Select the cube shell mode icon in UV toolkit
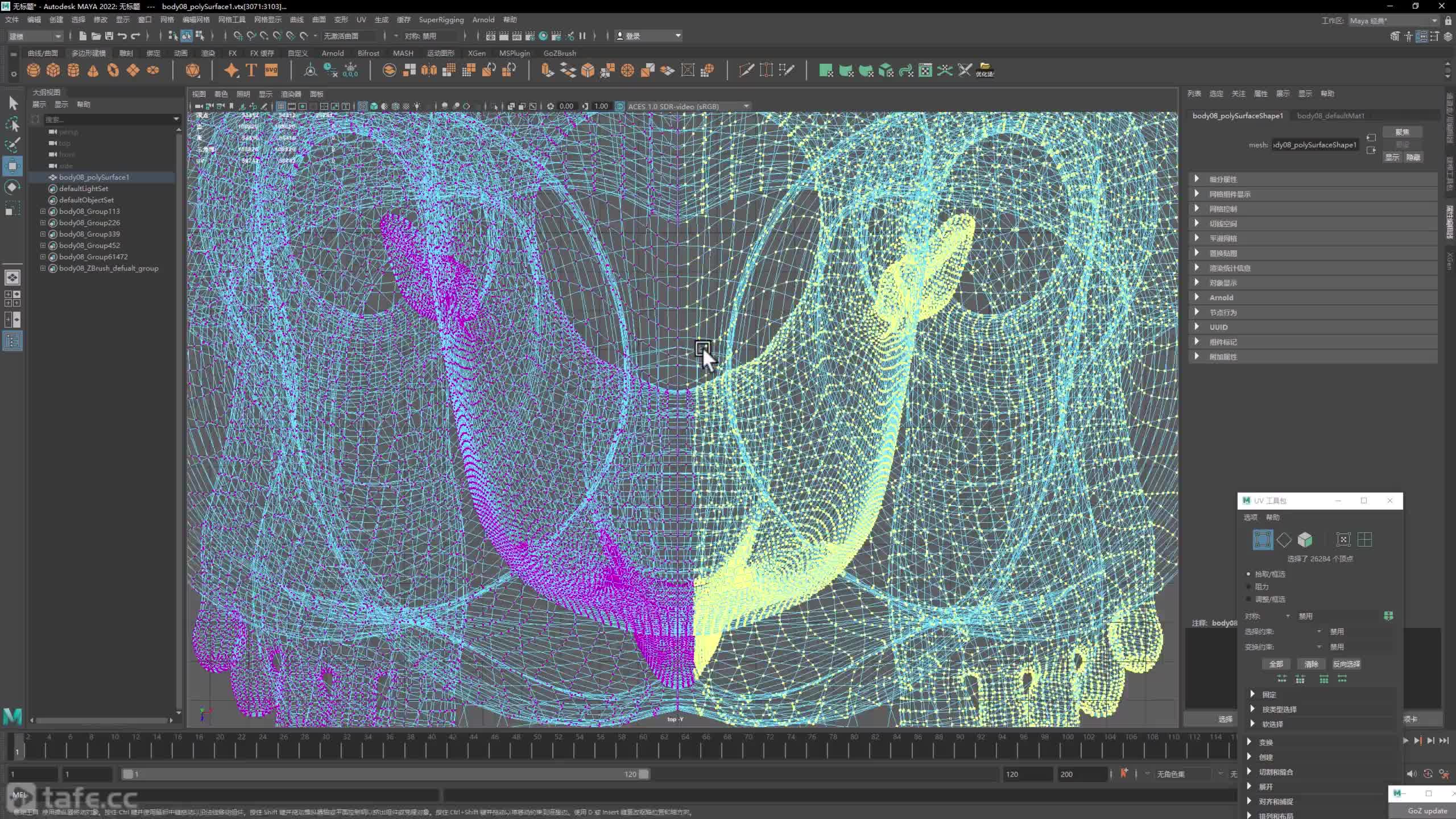The height and width of the screenshot is (819, 1456). click(1305, 539)
